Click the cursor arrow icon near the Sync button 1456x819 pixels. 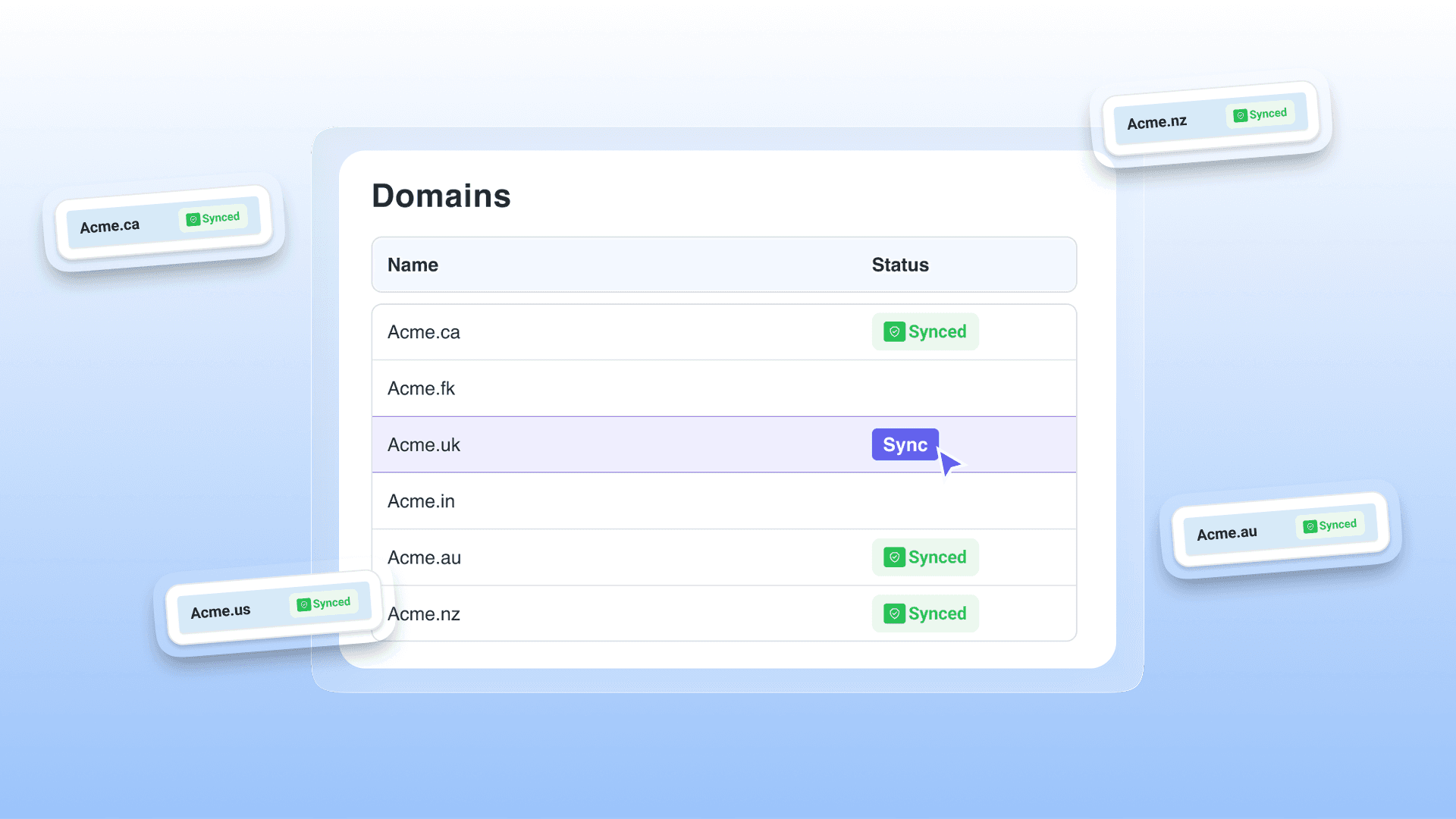949,461
